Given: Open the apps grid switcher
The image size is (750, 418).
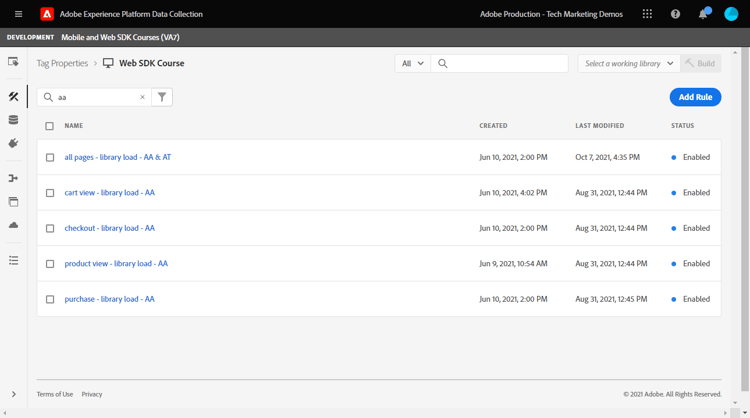Looking at the screenshot, I should [x=647, y=14].
